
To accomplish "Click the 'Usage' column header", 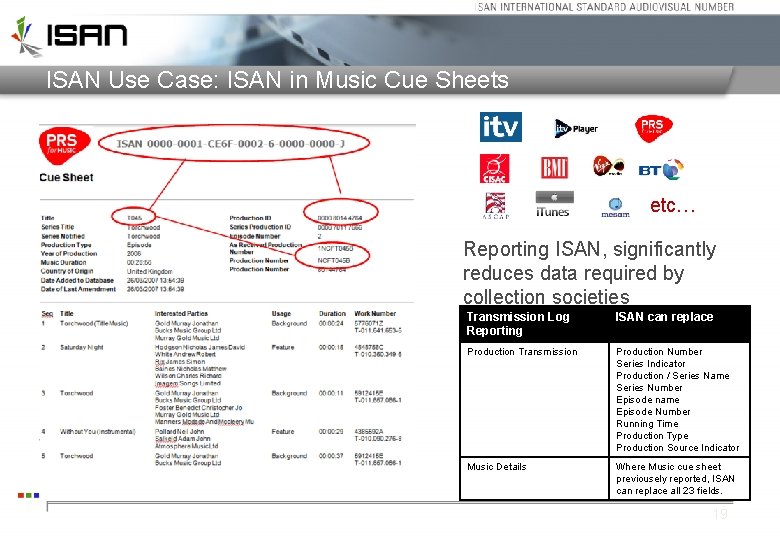I will pyautogui.click(x=281, y=314).
